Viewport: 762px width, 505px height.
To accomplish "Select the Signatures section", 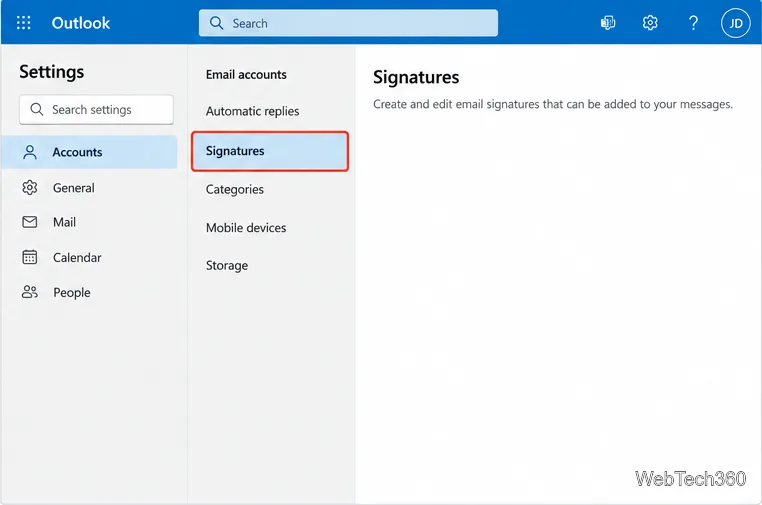I will click(x=270, y=151).
